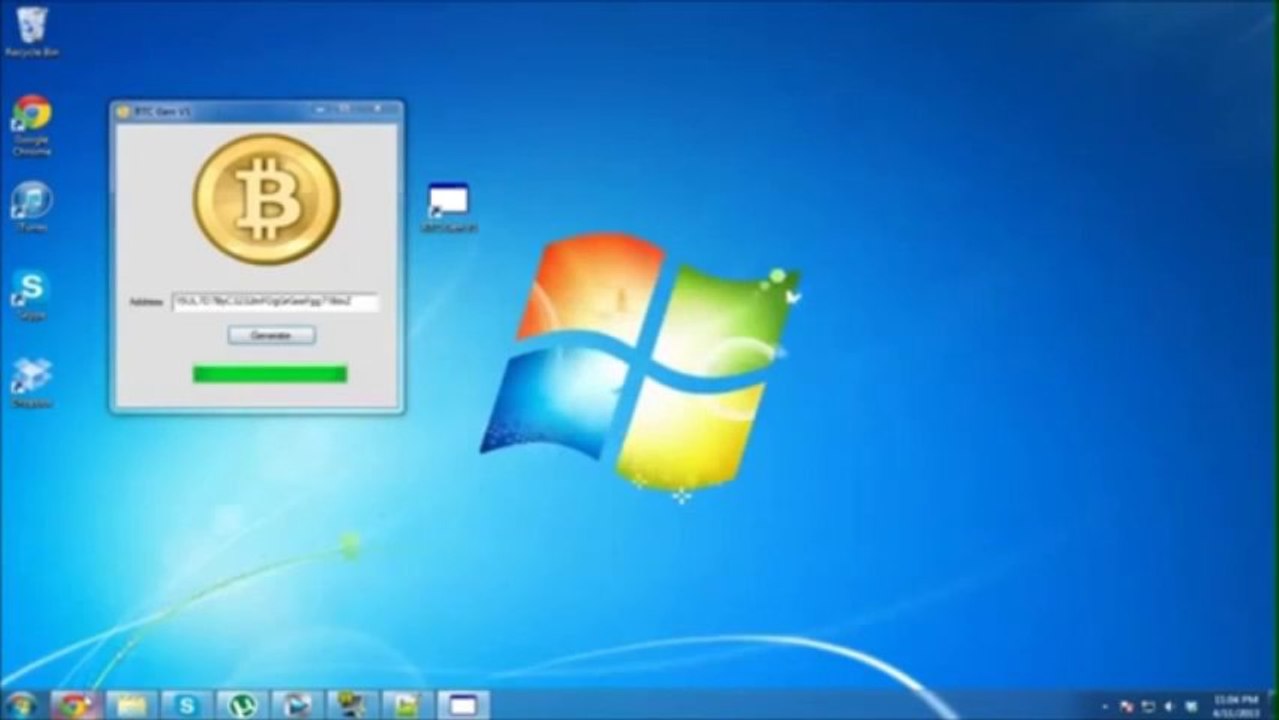Minimize the BTC generator window
The width and height of the screenshot is (1279, 720).
(x=319, y=108)
